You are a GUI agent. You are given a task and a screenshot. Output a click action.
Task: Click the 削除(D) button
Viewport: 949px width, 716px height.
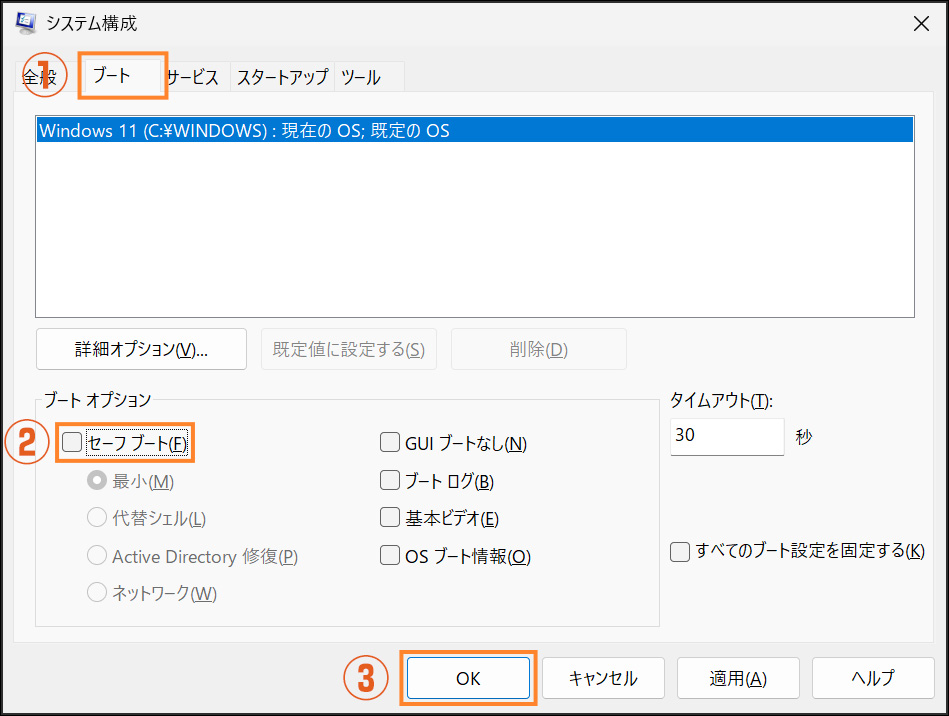[x=539, y=349]
